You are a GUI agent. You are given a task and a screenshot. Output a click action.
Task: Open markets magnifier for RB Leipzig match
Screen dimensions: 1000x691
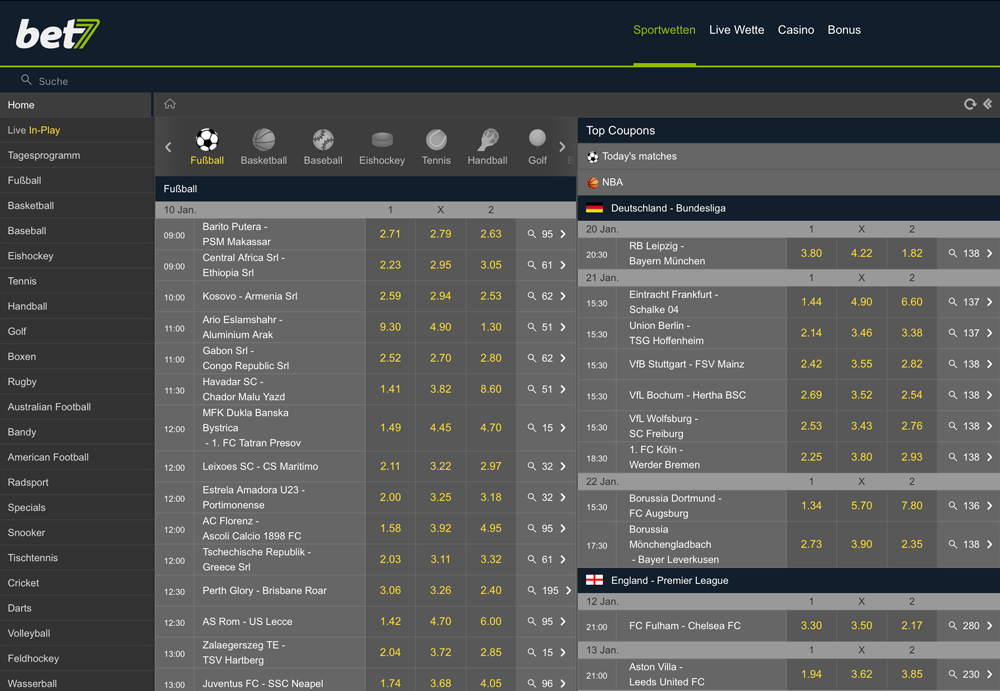coord(952,253)
